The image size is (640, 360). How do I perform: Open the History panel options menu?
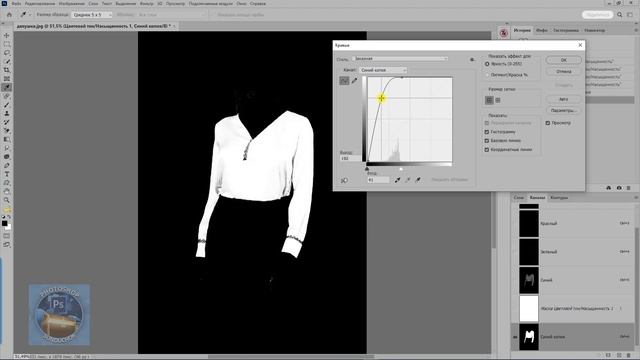(x=636, y=30)
